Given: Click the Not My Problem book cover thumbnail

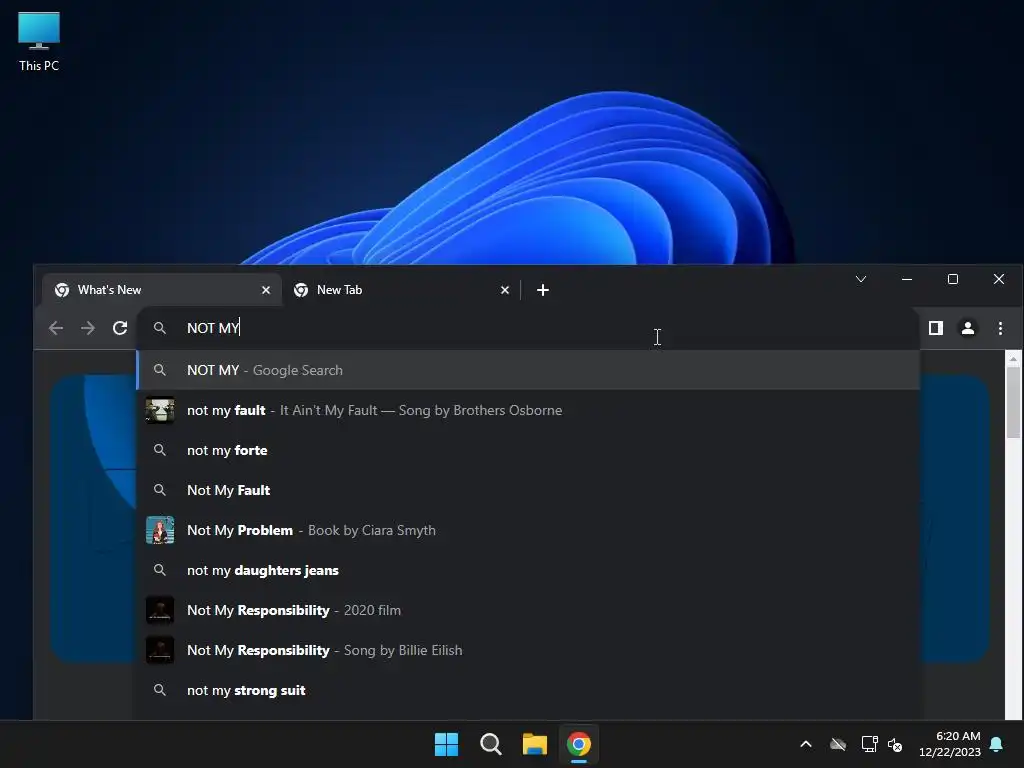Looking at the screenshot, I should [x=160, y=530].
